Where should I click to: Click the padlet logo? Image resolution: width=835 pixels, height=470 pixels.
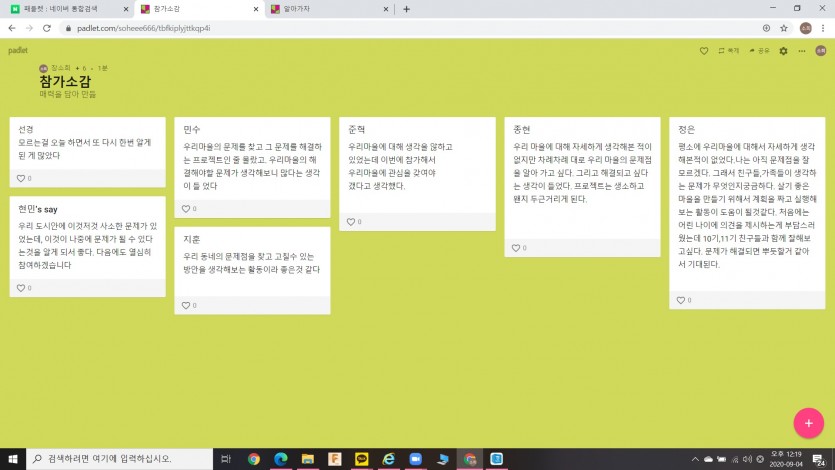18,49
